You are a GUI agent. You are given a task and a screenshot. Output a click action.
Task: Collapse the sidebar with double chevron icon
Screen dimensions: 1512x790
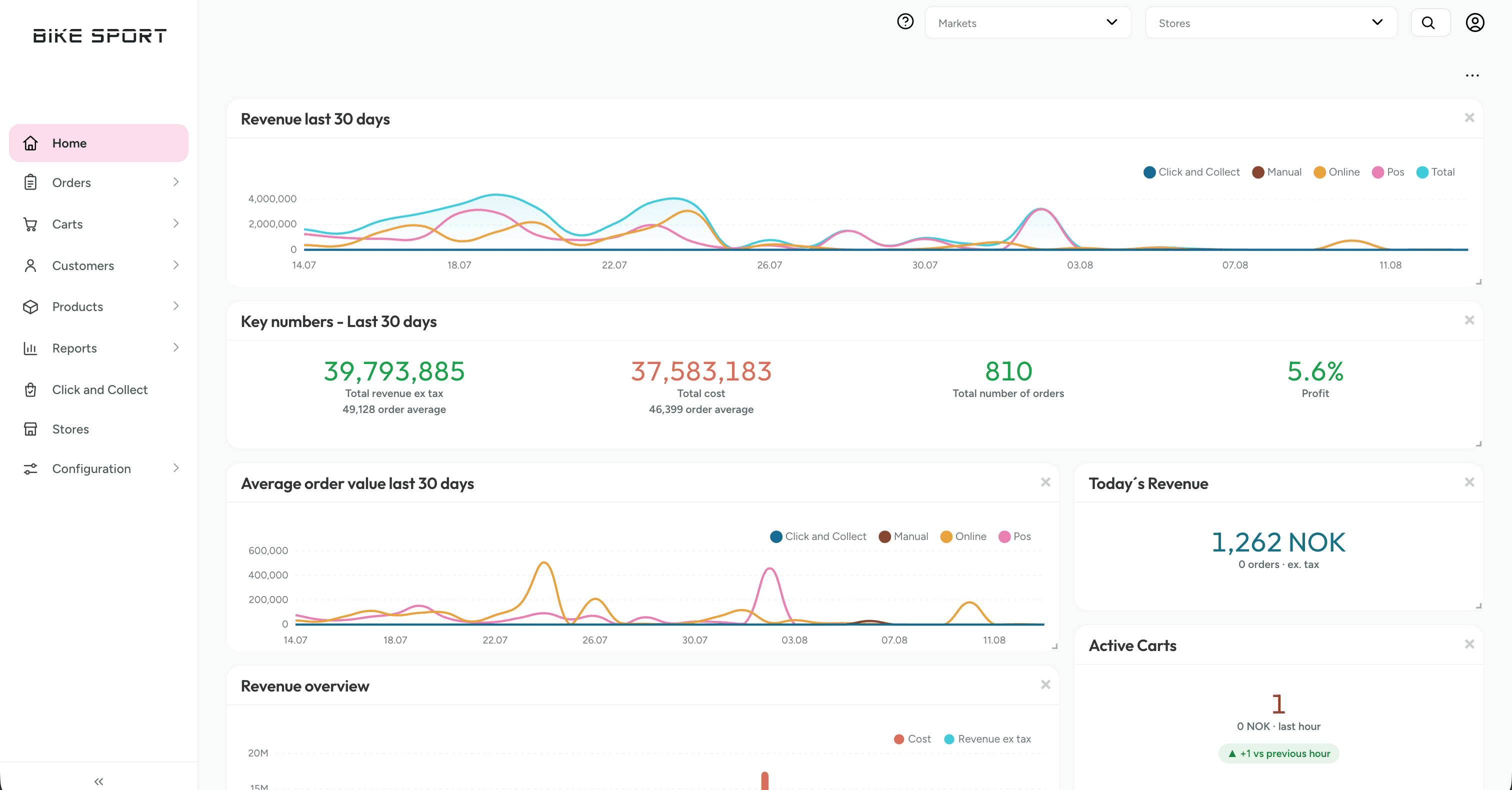(98, 781)
